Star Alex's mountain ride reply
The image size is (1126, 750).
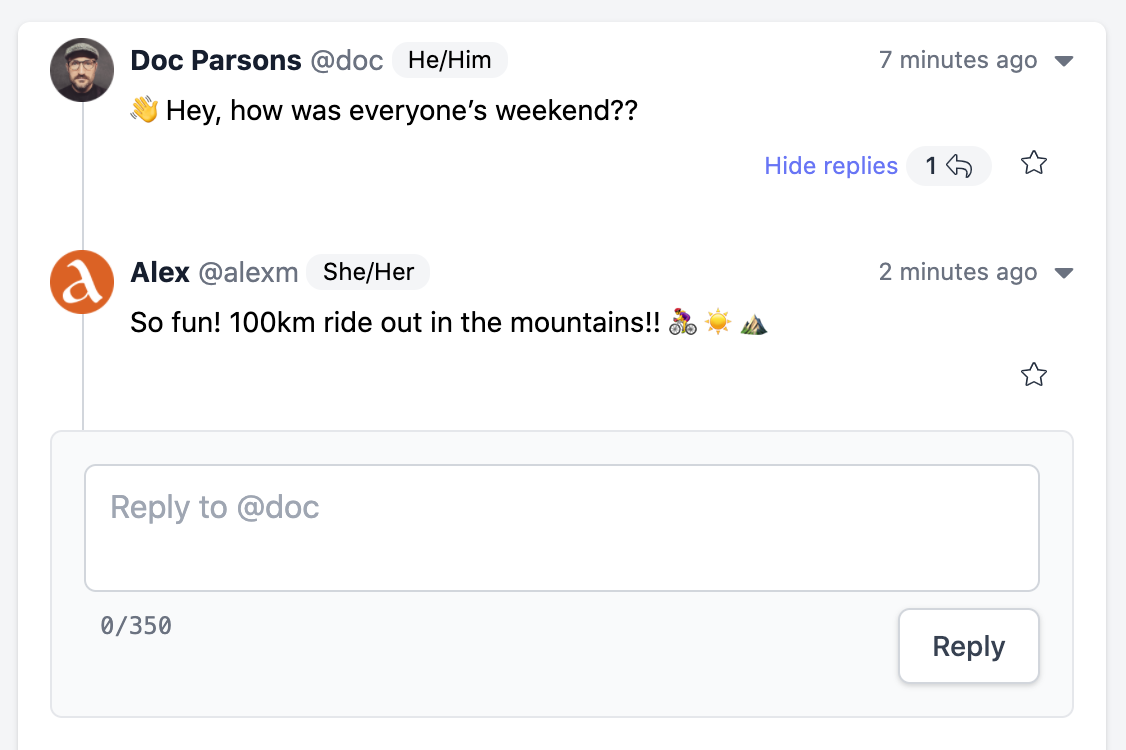[x=1034, y=374]
